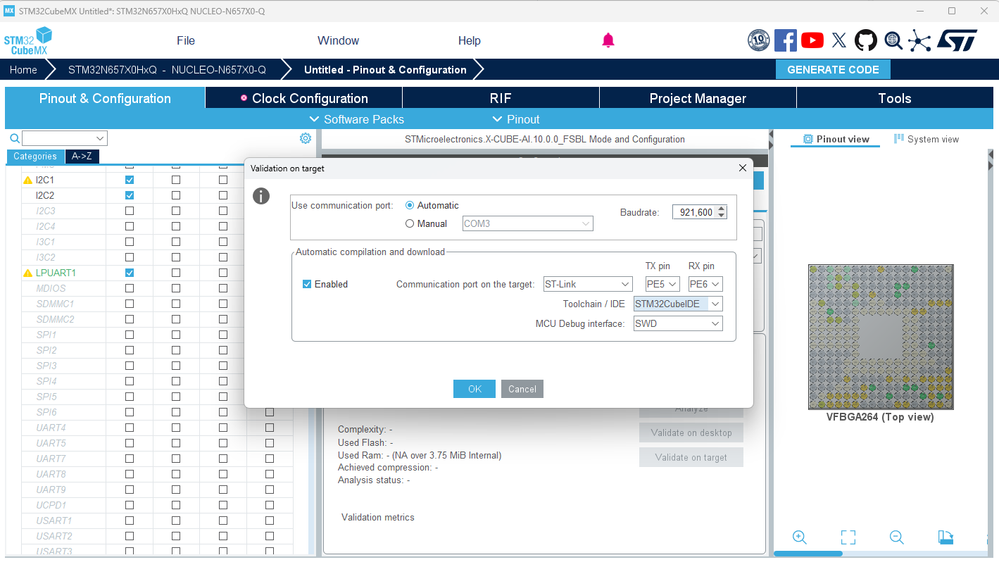Open the Toolchain / IDE STM32CubeIDE dropdown
Screen dimensions: 999x563
click(x=678, y=304)
